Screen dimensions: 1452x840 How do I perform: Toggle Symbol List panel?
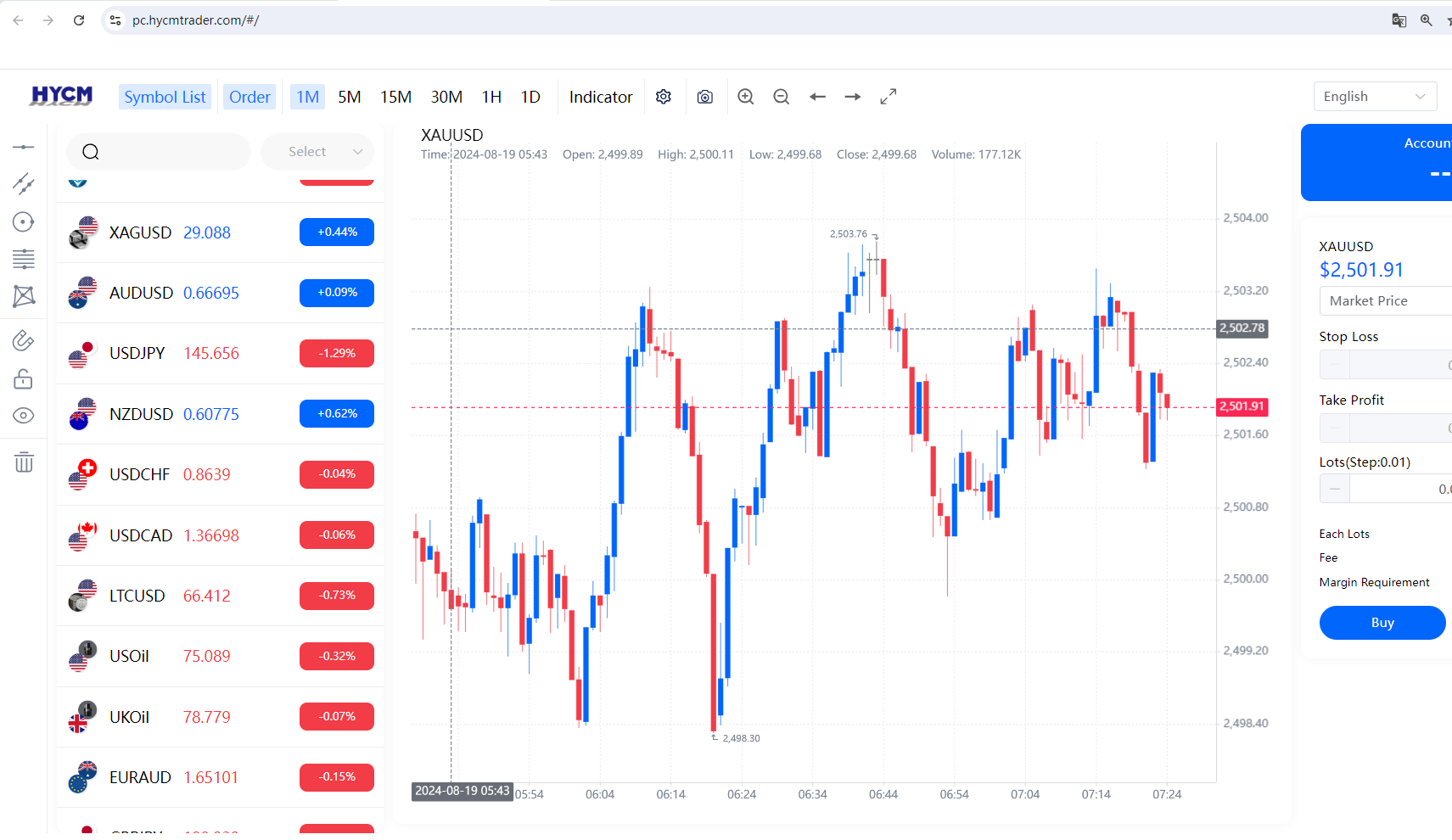coord(165,97)
